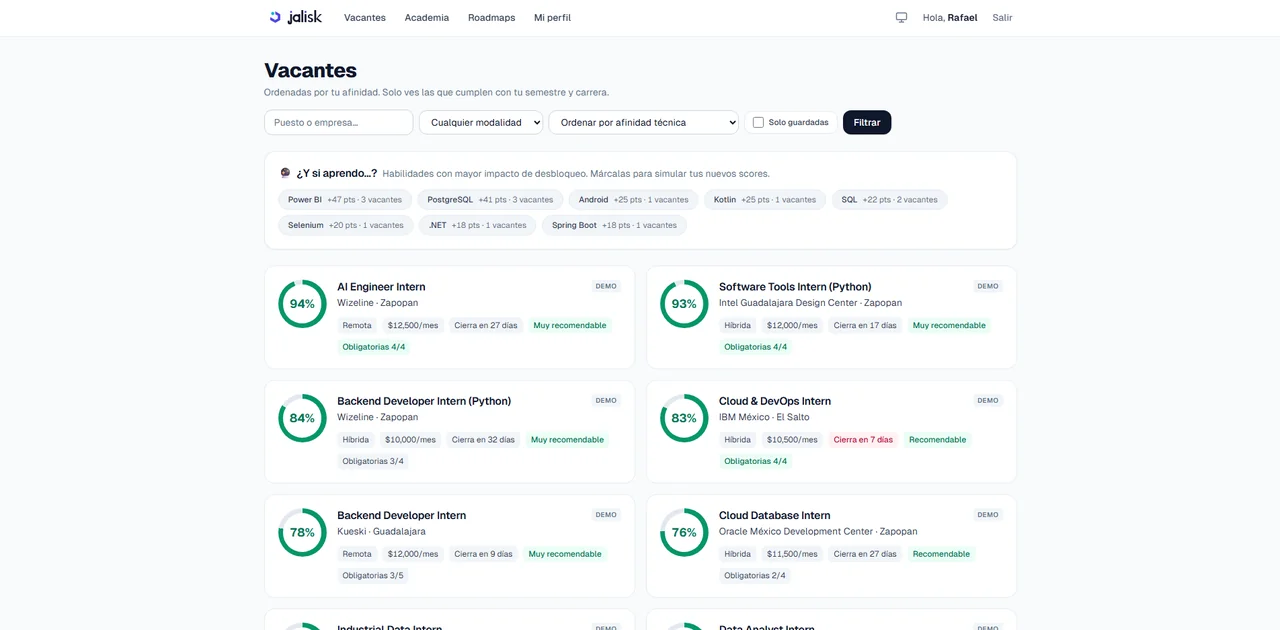
Task: Toggle the PostgreSQL skill chip
Action: [490, 200]
